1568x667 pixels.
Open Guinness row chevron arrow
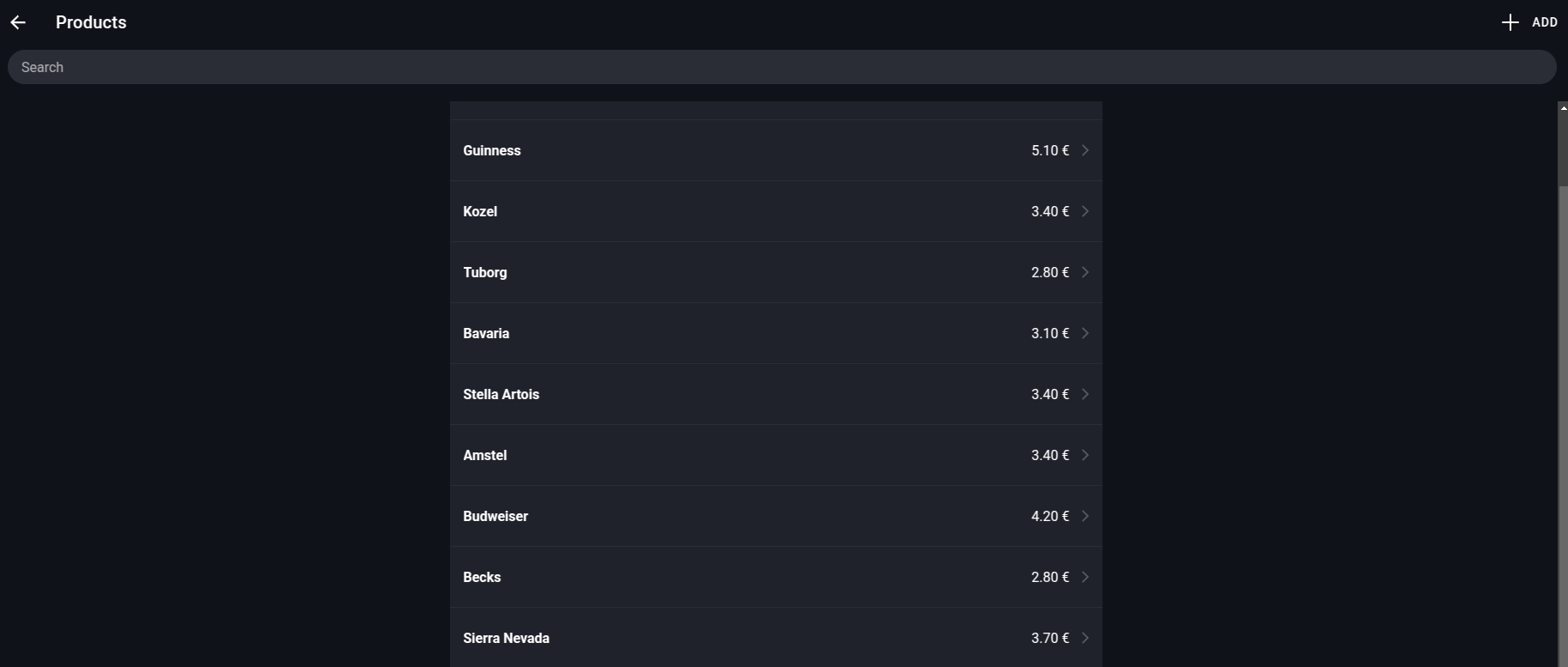click(x=1085, y=150)
